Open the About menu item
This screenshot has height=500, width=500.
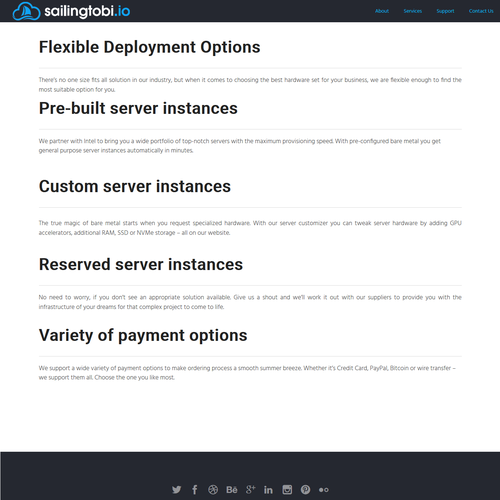tap(382, 11)
